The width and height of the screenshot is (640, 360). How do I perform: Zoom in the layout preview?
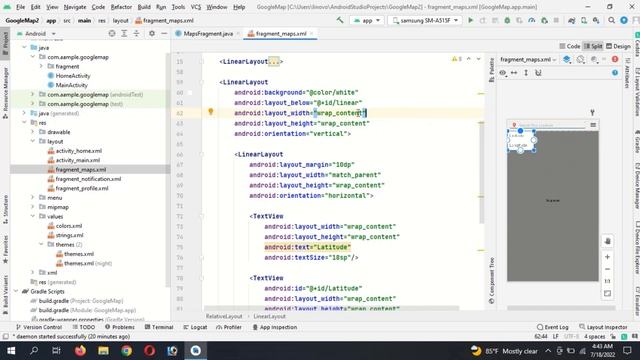(607, 257)
